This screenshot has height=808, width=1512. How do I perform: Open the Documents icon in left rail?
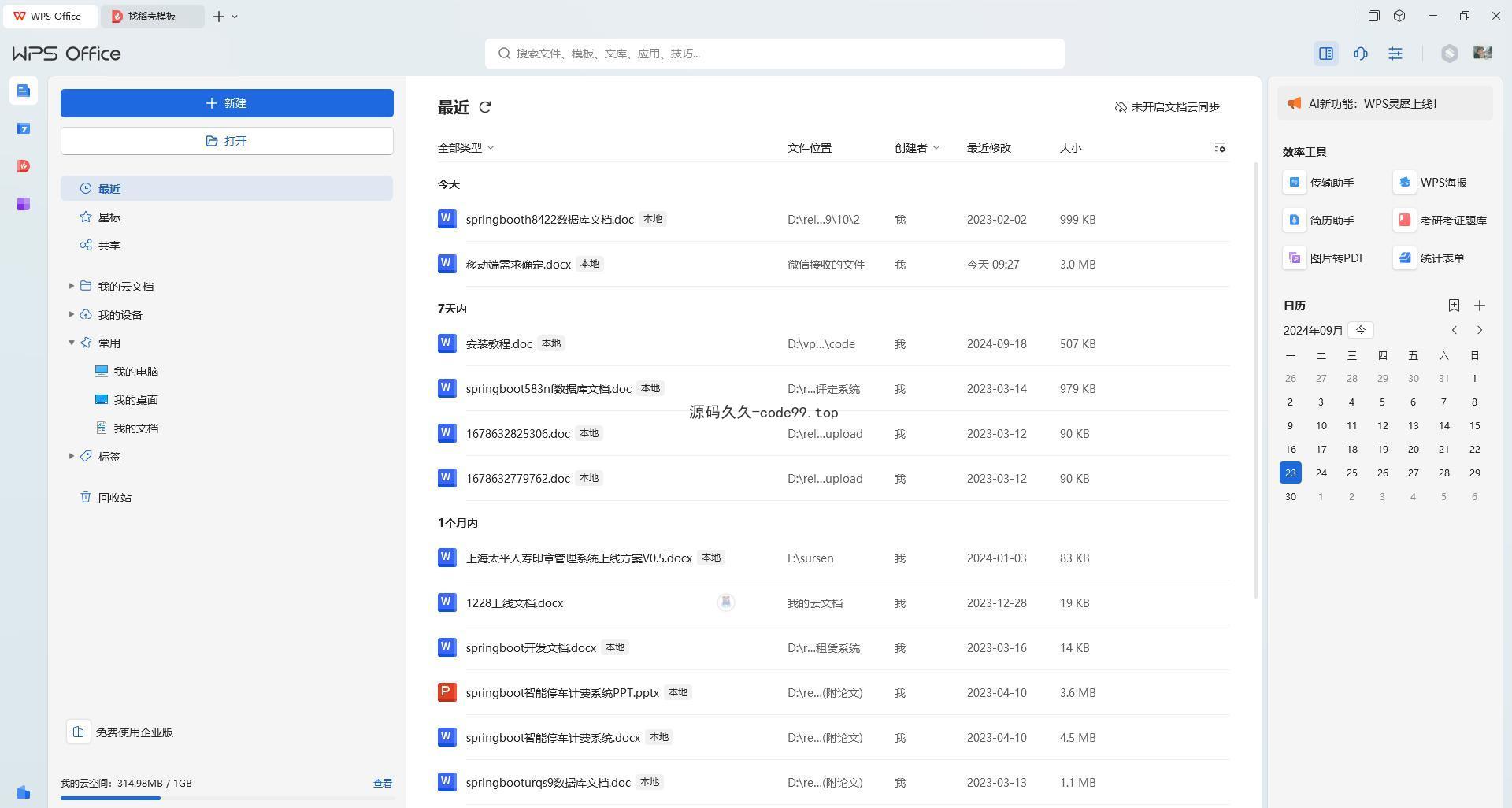[24, 91]
